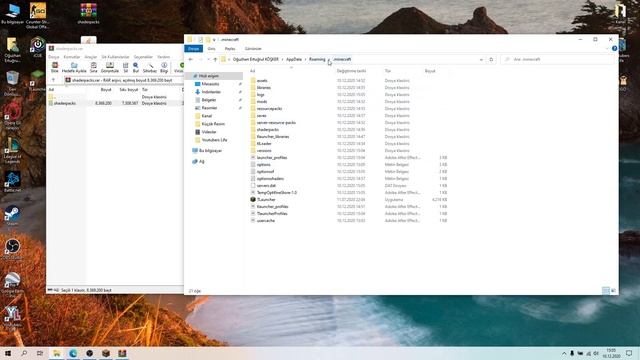This screenshot has height=360, width=640.
Task: Select Ağ (Network) in navigation pane
Action: pos(201,162)
